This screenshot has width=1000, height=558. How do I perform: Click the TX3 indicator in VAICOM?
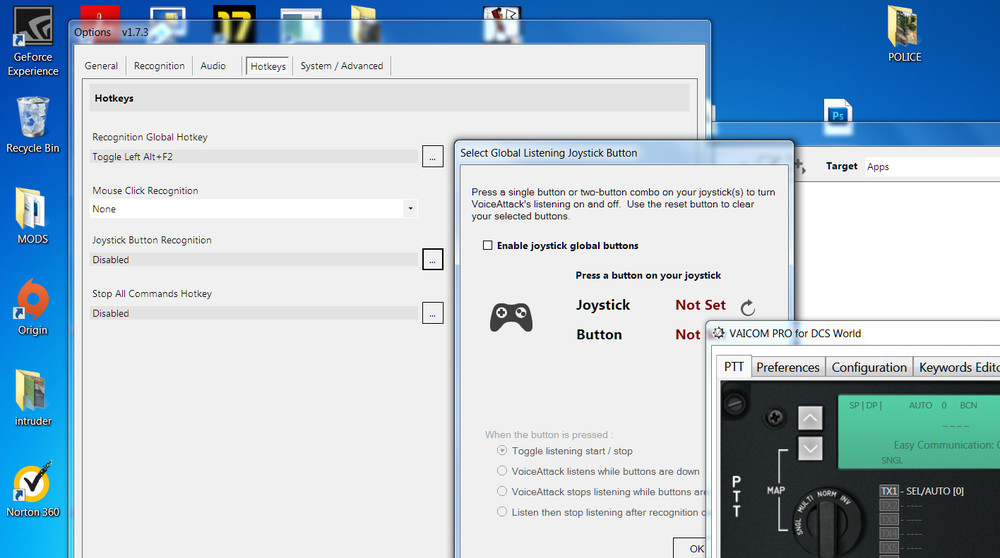889,519
